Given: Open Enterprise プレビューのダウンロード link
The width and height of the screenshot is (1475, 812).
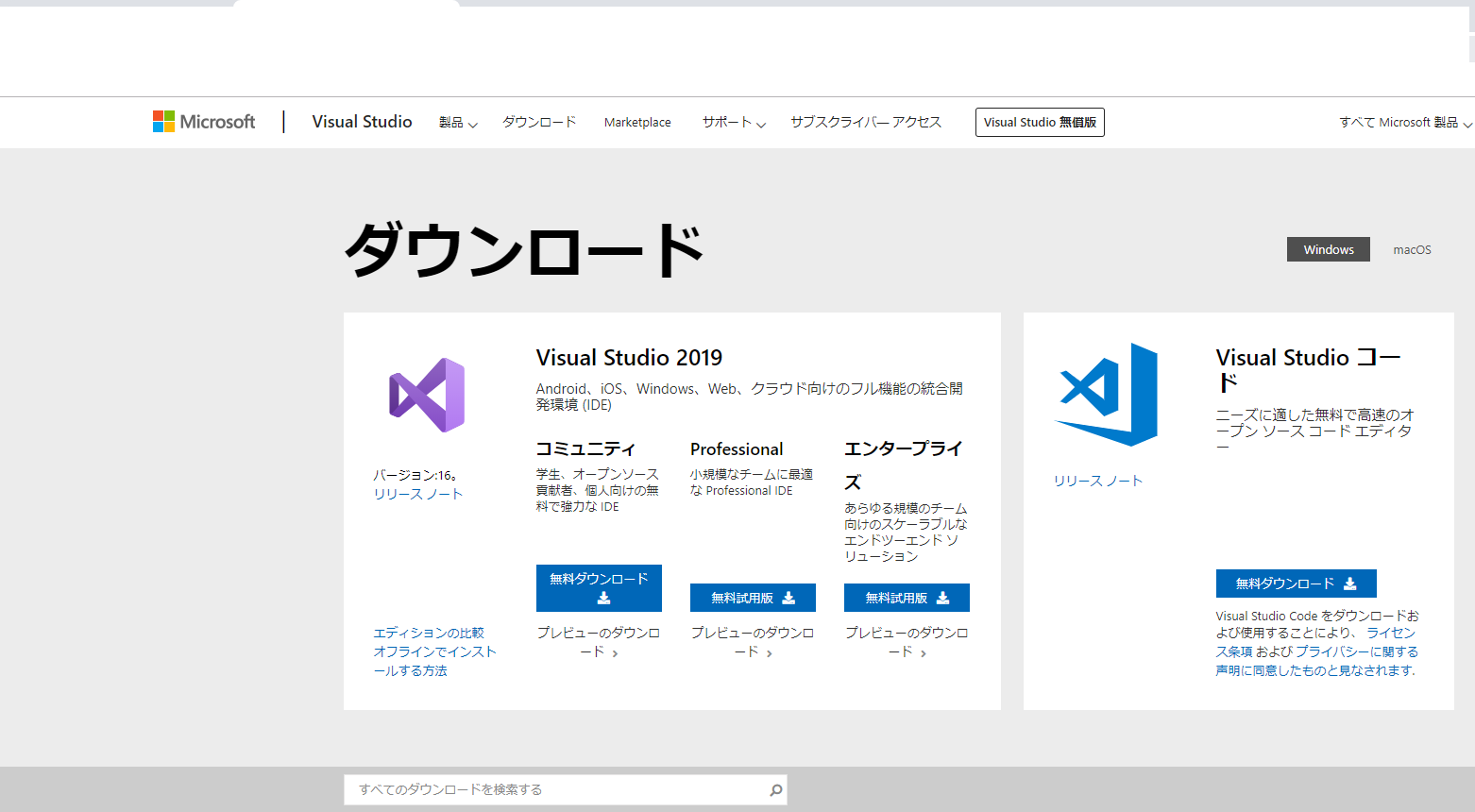Looking at the screenshot, I should click(907, 642).
